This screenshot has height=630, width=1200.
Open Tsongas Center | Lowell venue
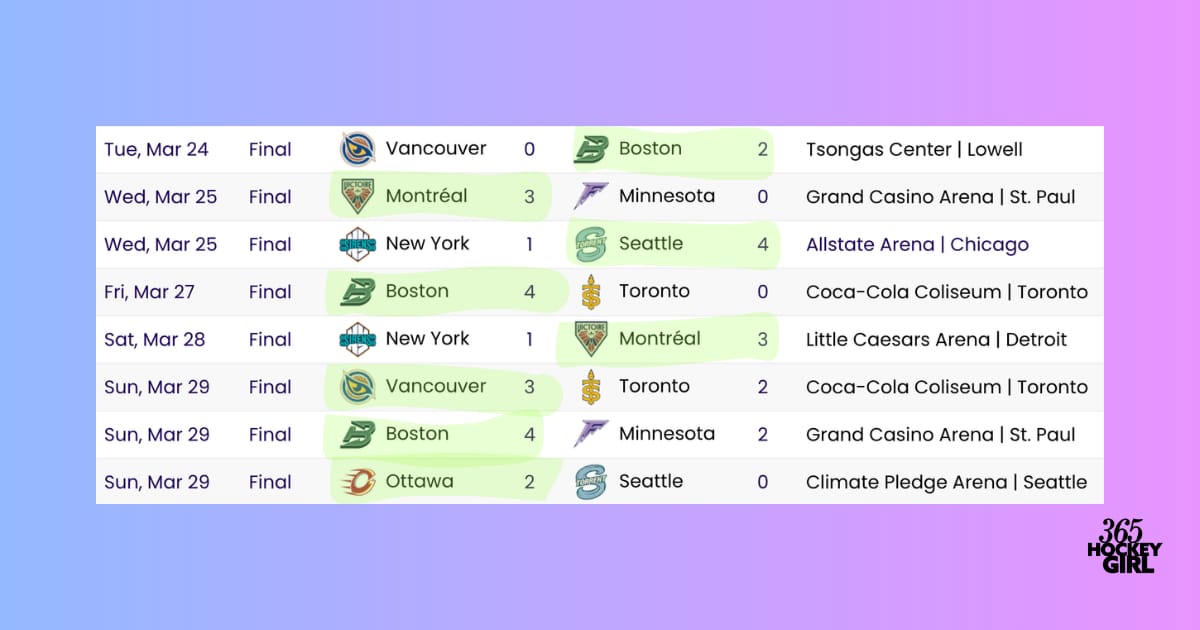914,149
